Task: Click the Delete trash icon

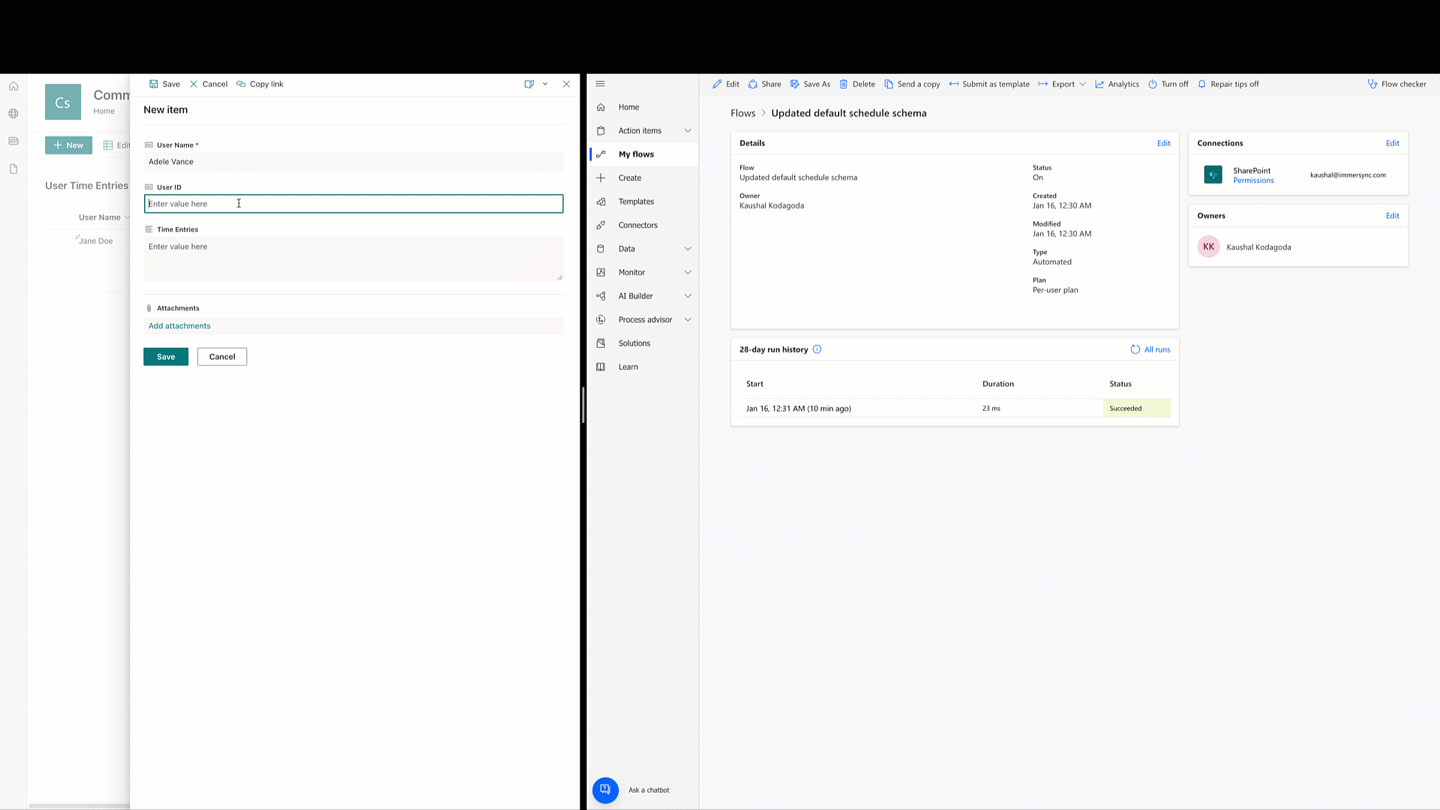Action: tap(844, 84)
